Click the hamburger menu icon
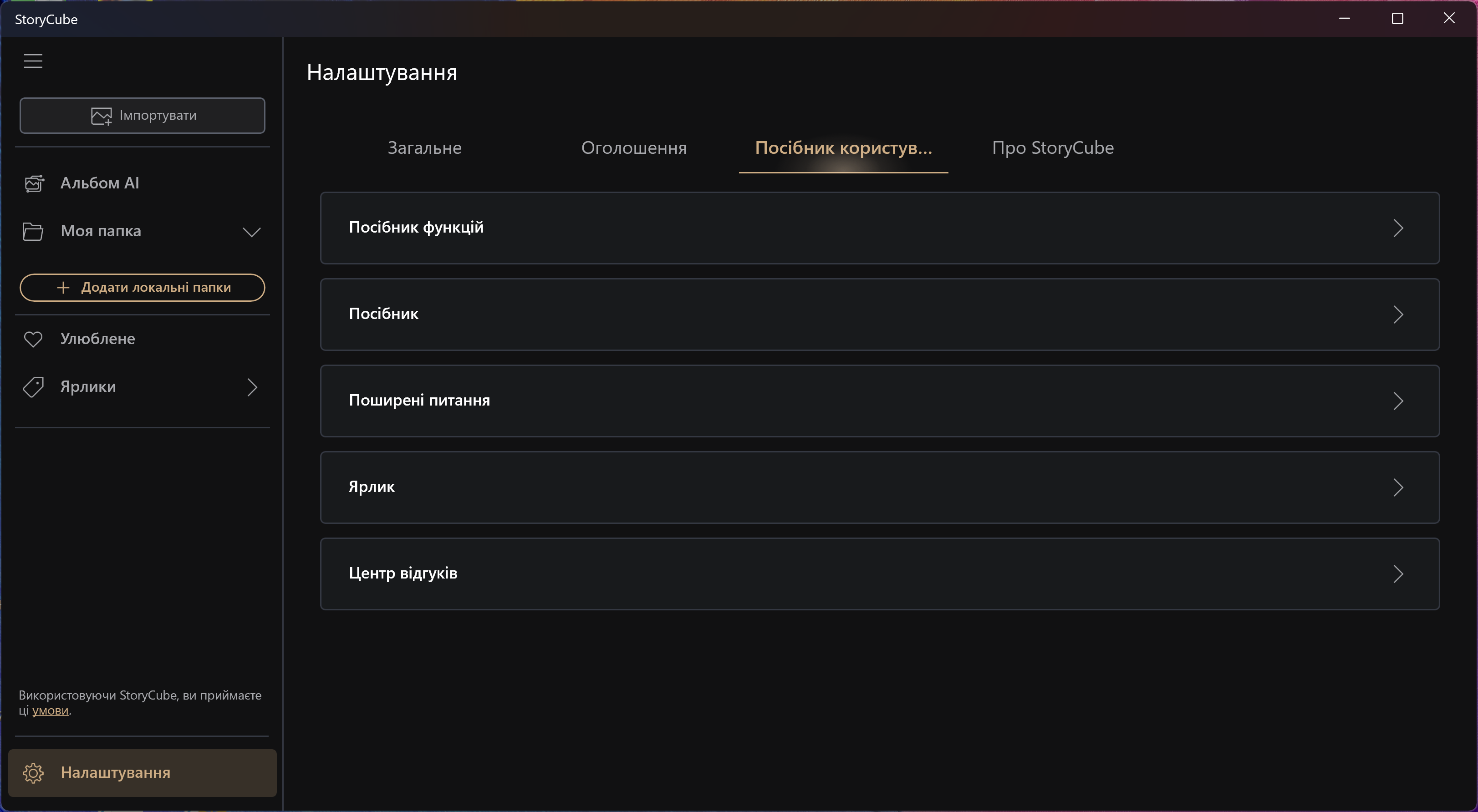1478x812 pixels. 33,61
